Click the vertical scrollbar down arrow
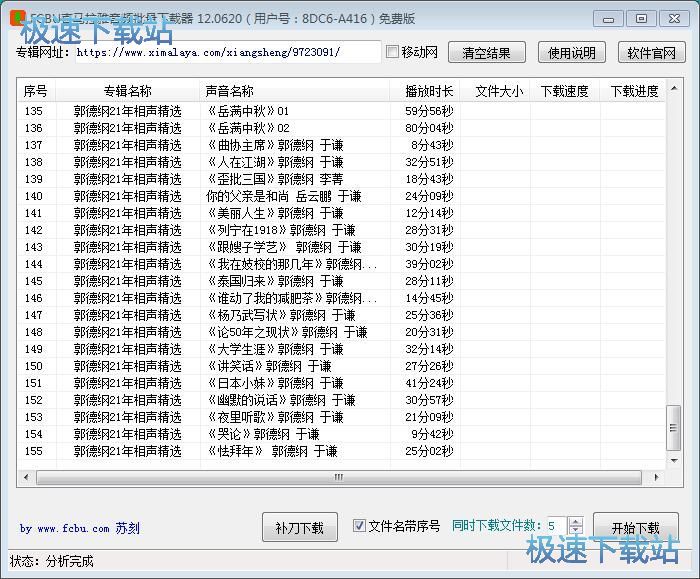 click(x=674, y=460)
